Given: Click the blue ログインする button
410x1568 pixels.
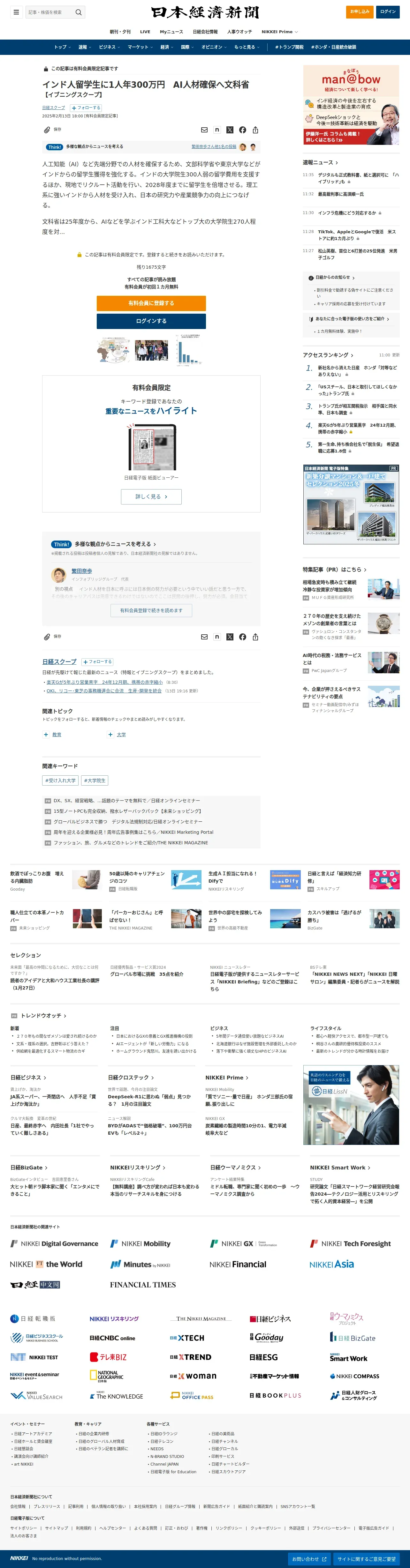Looking at the screenshot, I should (x=151, y=321).
